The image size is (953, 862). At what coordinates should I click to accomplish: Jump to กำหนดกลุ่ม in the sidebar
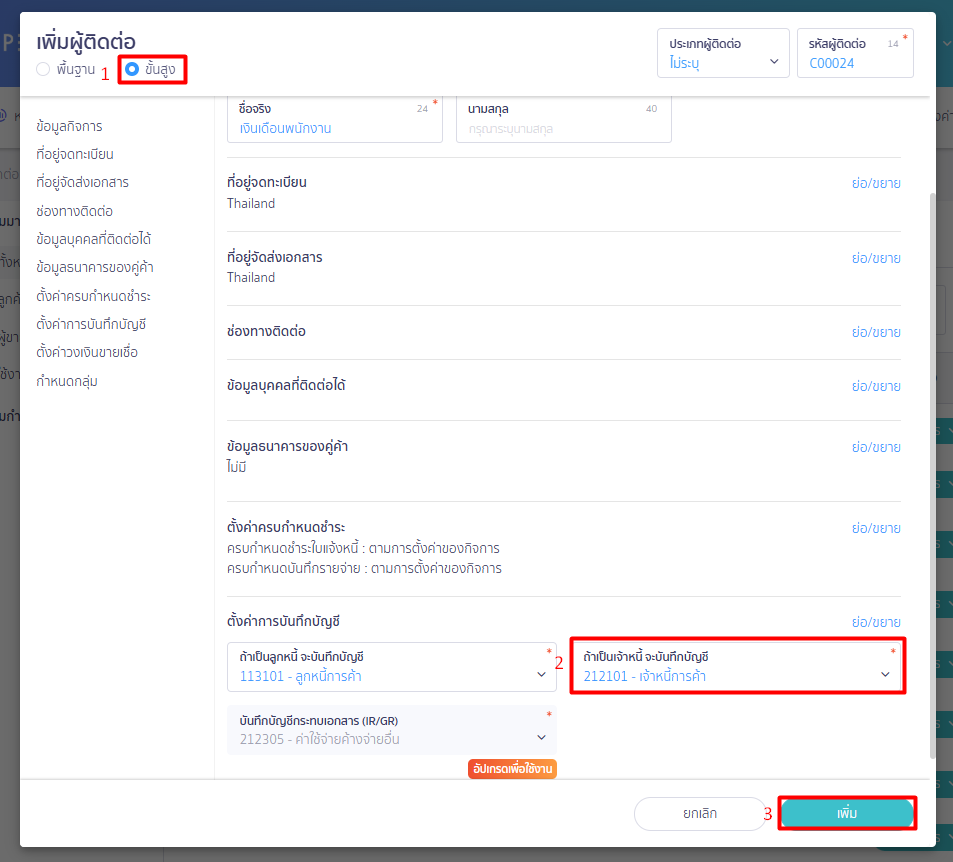coord(66,381)
